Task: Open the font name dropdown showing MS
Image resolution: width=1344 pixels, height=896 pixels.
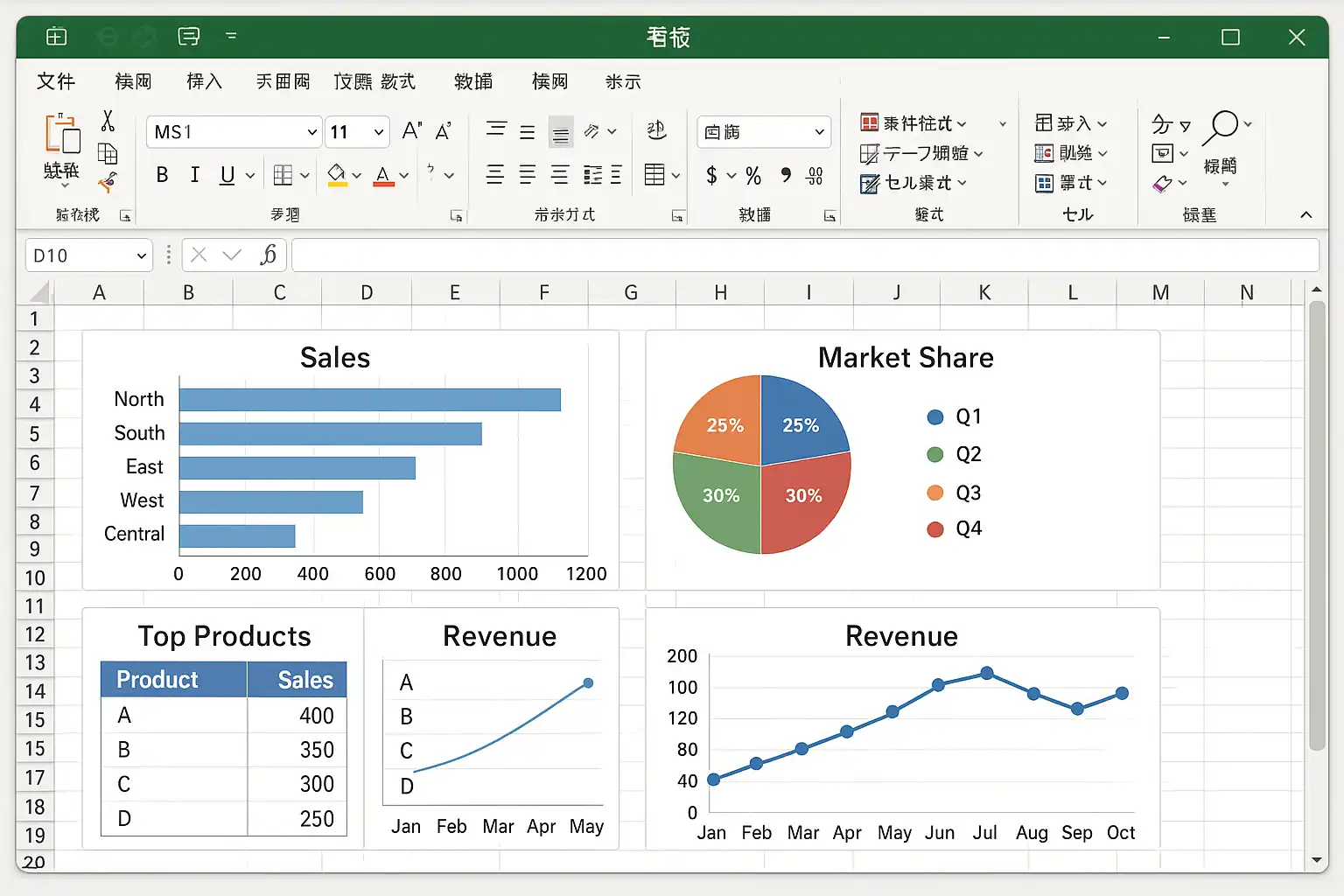Action: click(x=233, y=132)
